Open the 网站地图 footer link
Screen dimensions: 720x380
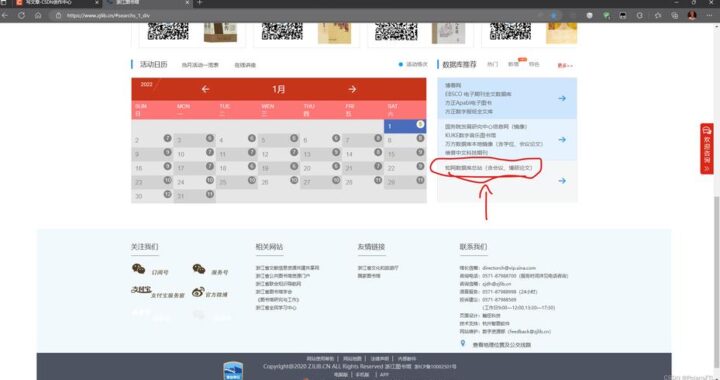pyautogui.click(x=352, y=358)
